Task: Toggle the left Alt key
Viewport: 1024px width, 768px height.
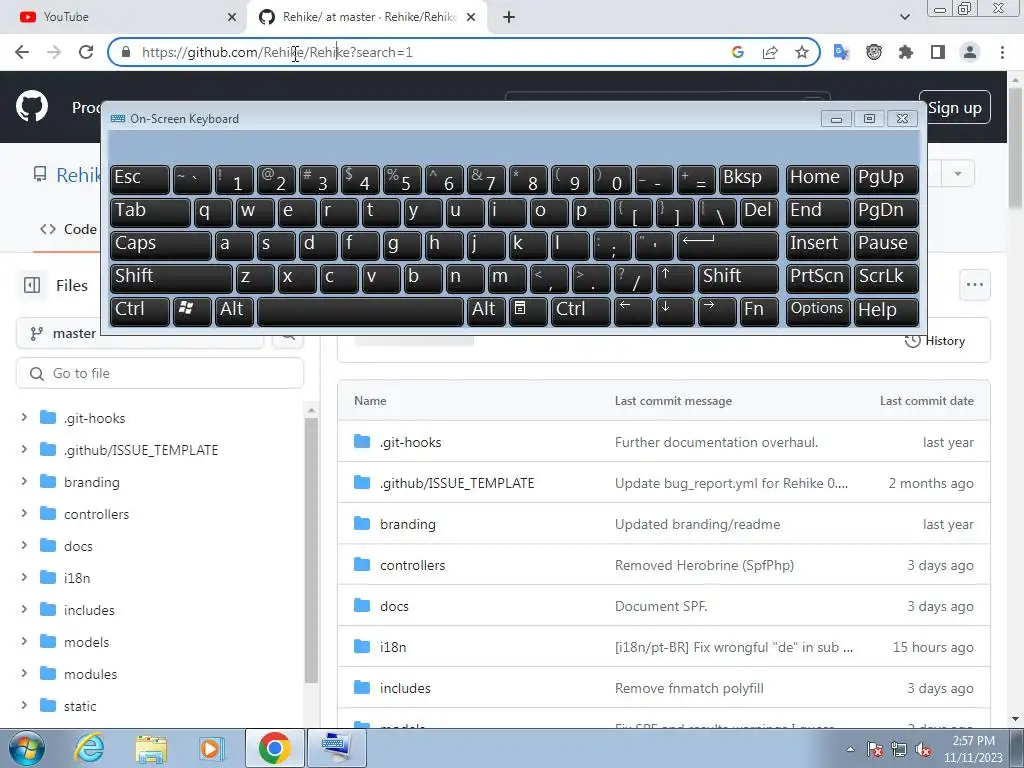Action: (x=234, y=310)
